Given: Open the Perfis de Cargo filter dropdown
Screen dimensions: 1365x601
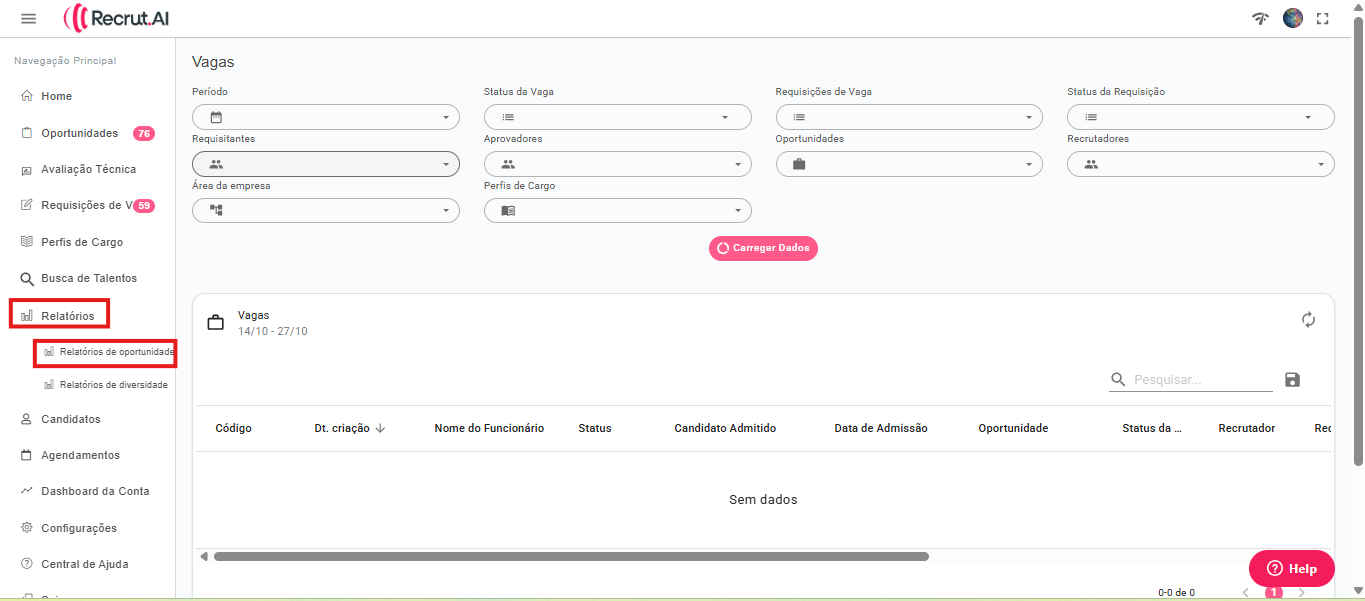Looking at the screenshot, I should (617, 211).
